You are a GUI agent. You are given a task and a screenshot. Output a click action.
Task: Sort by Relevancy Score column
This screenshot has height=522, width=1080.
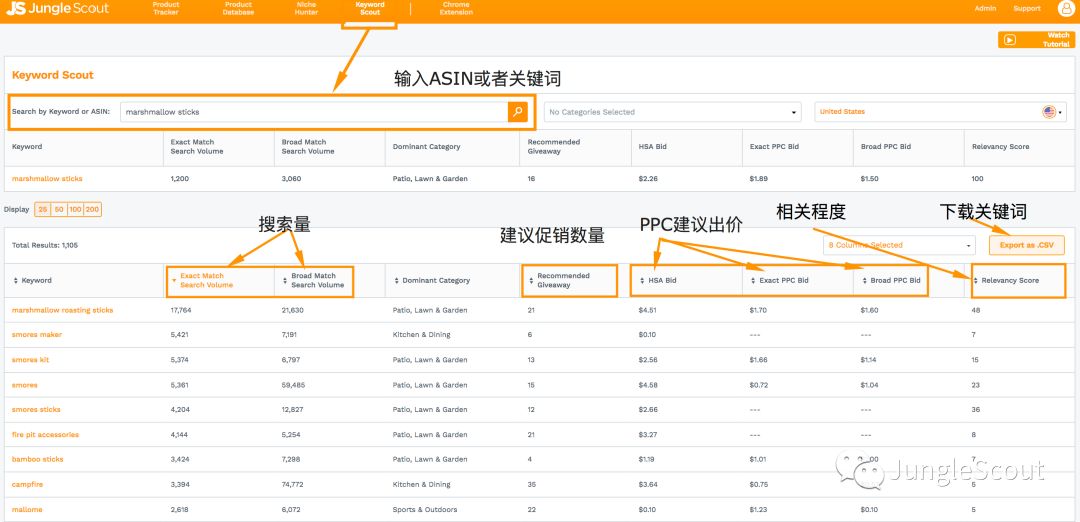pyautogui.click(x=1010, y=280)
